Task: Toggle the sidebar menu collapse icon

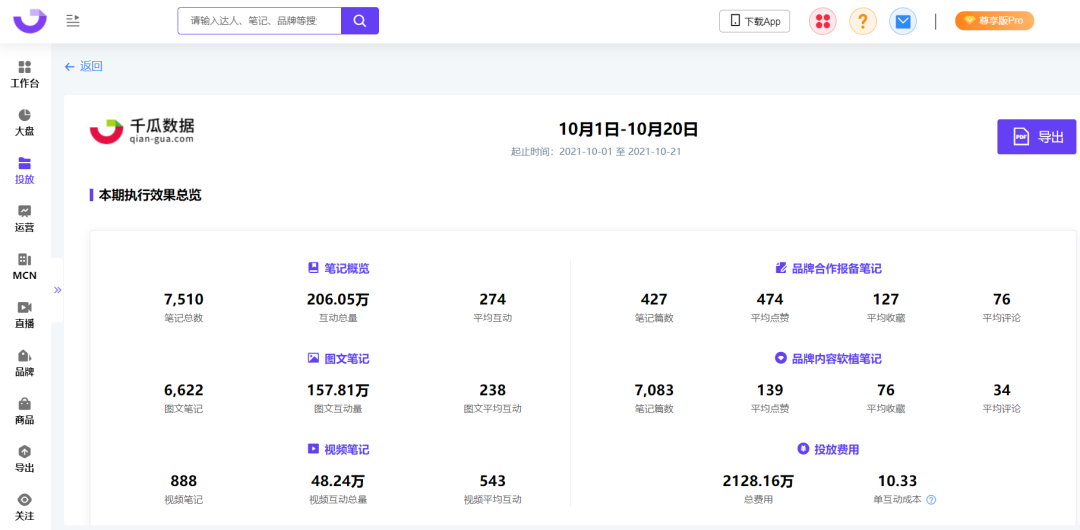Action: pyautogui.click(x=73, y=21)
